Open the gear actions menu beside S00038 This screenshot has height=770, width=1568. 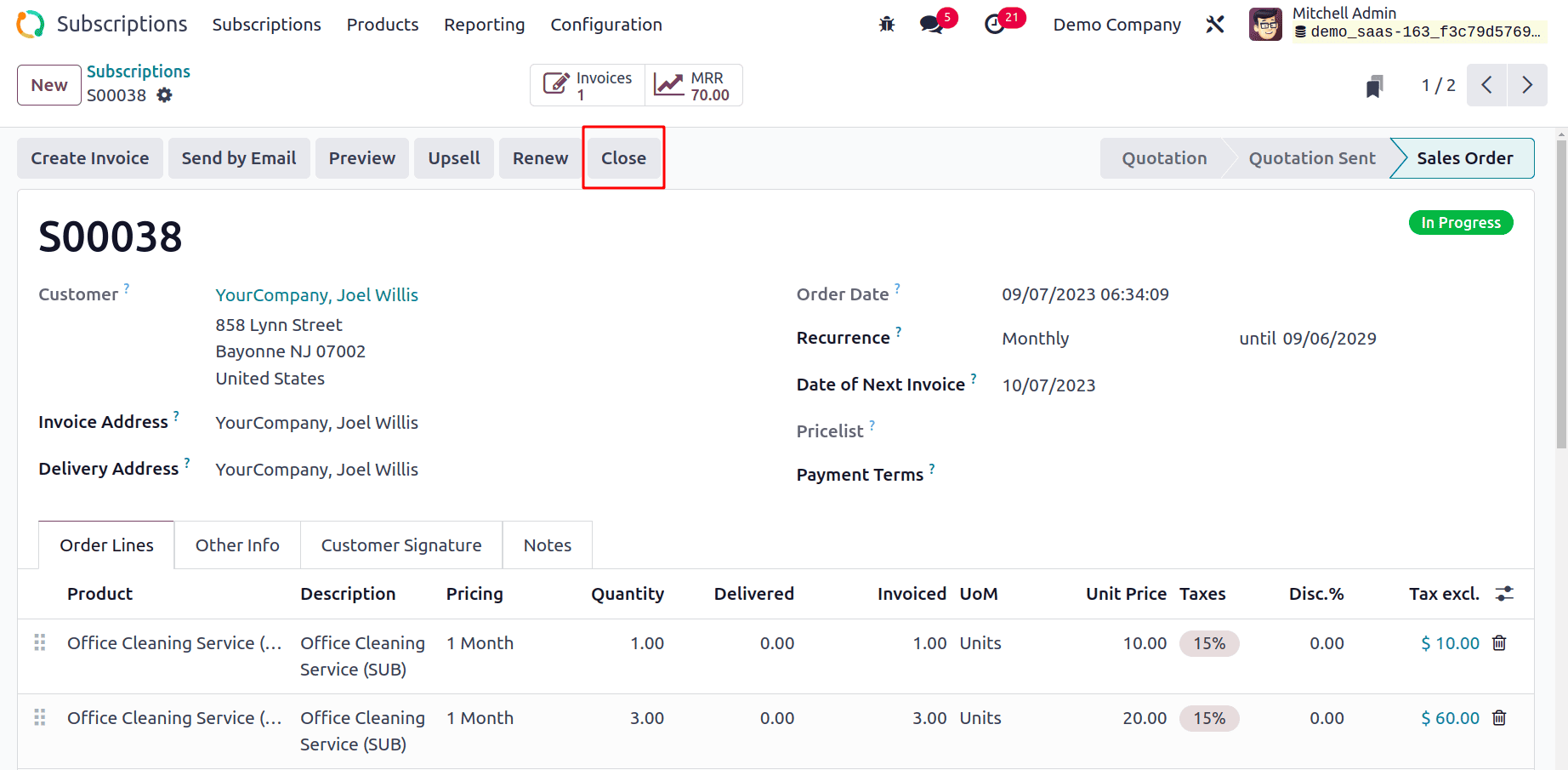[164, 95]
